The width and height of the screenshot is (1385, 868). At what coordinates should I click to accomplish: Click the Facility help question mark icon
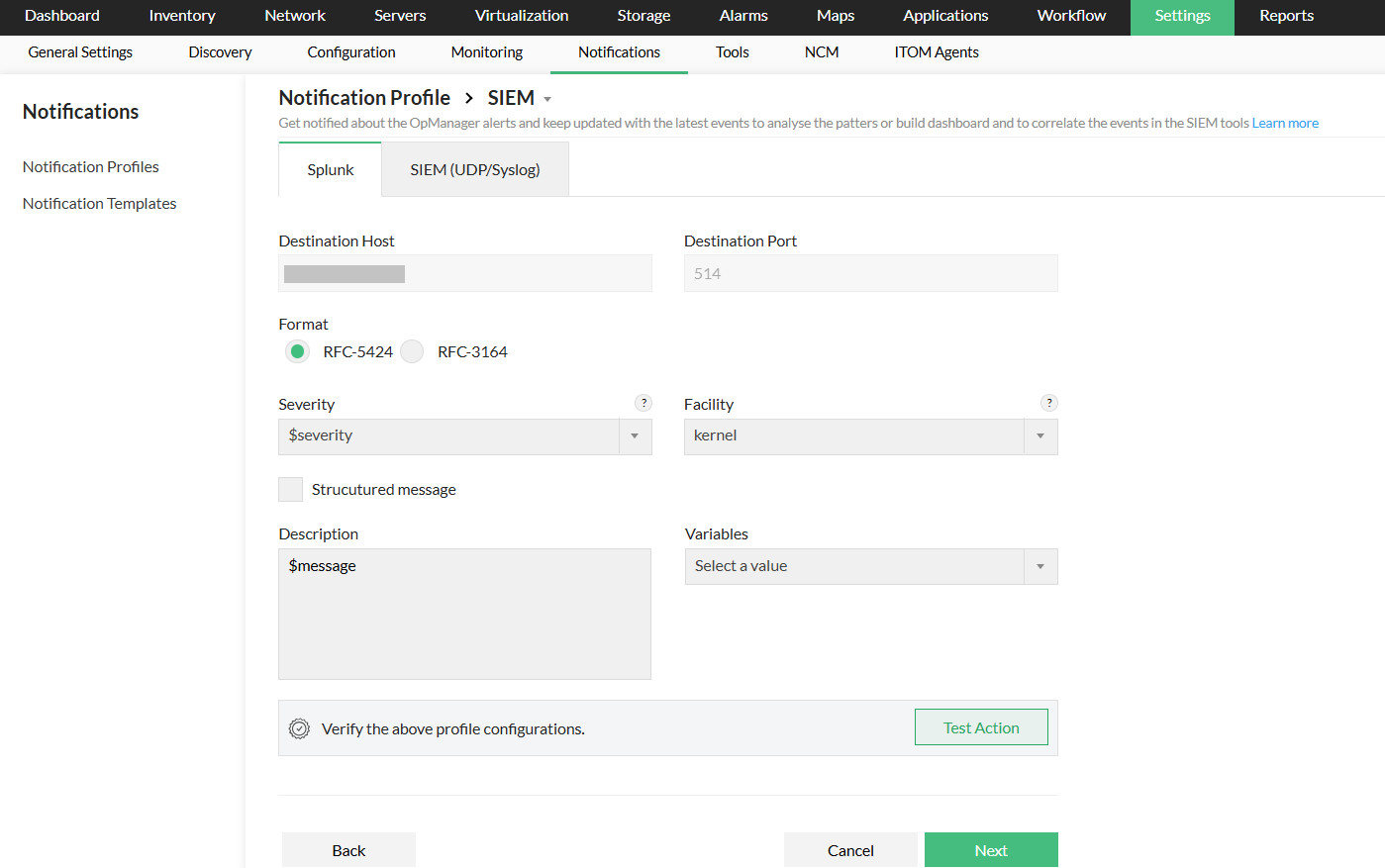pos(1049,403)
